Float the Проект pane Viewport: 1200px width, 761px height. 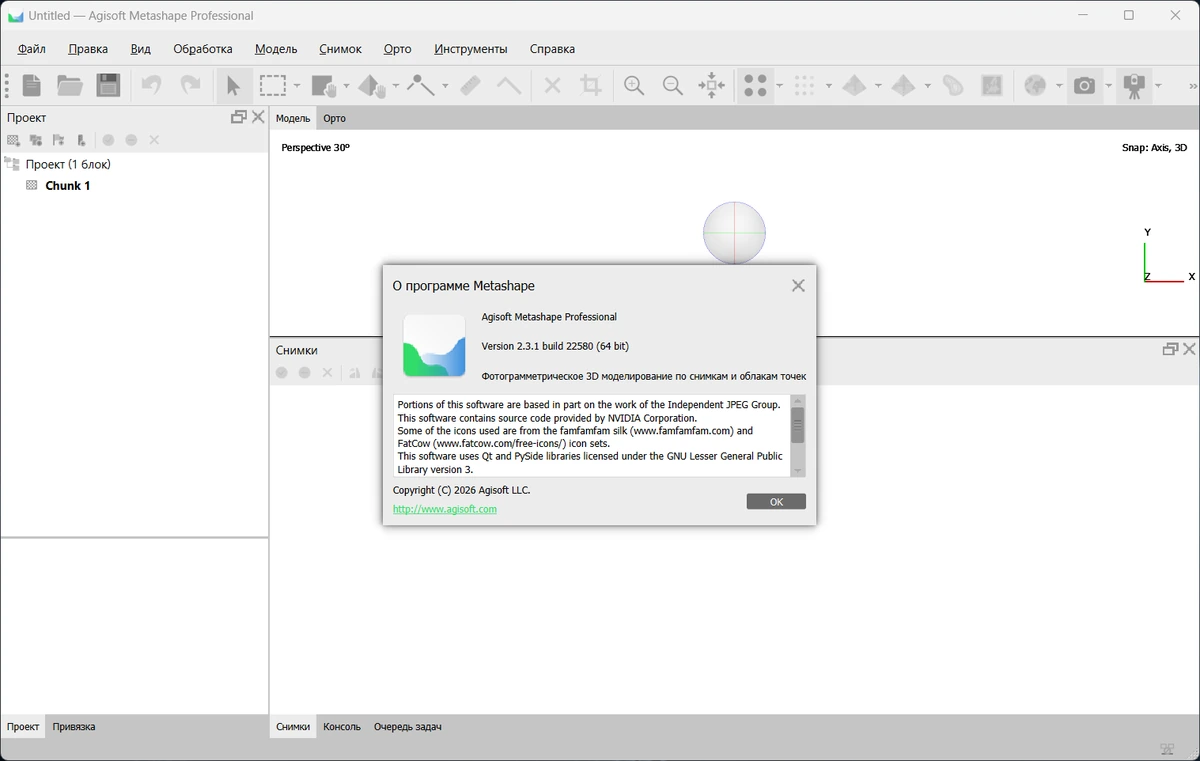point(239,117)
